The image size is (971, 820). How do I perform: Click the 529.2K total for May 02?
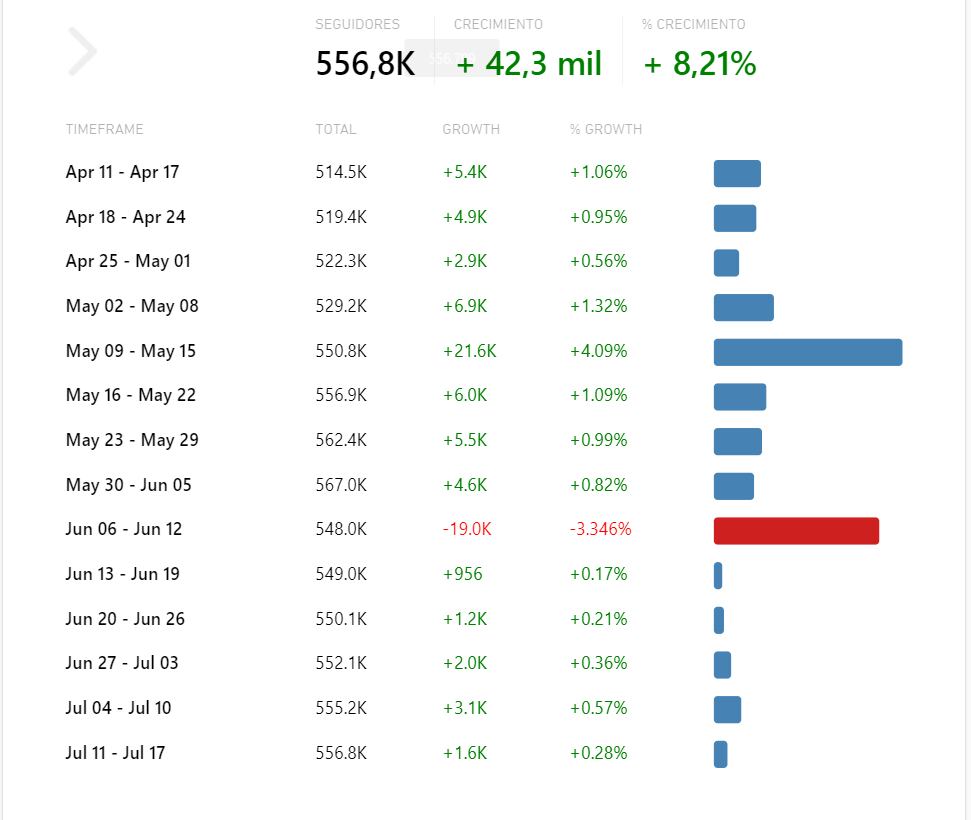pyautogui.click(x=341, y=306)
